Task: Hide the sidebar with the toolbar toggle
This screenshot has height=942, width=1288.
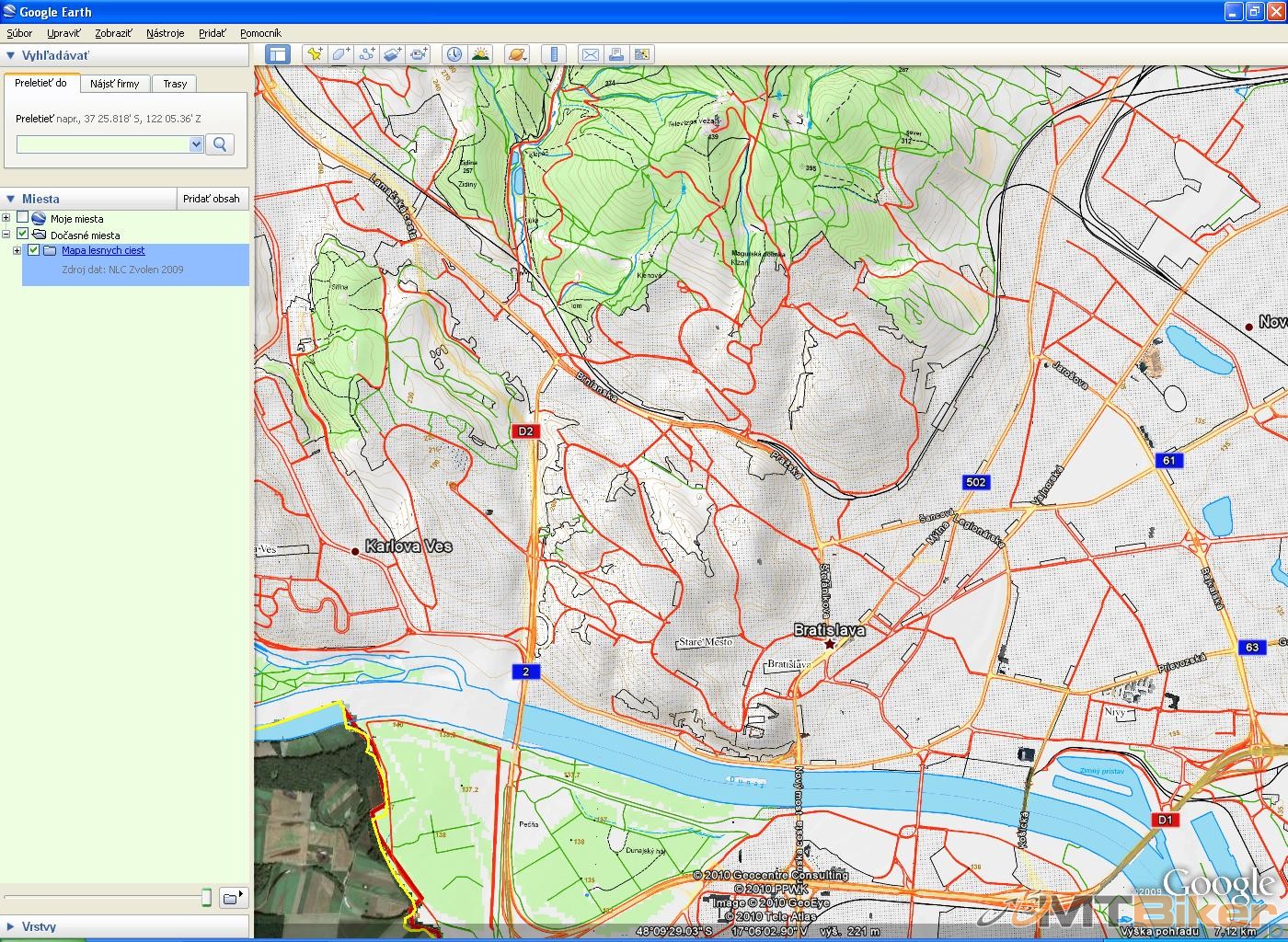Action: 277,54
